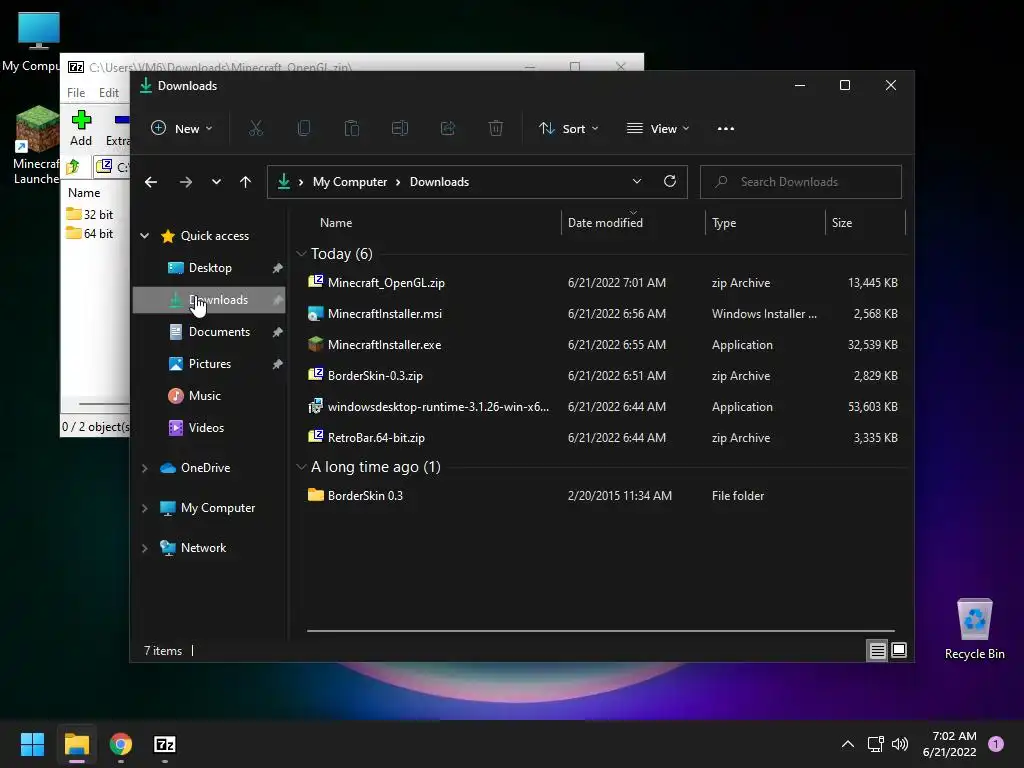The height and width of the screenshot is (768, 1024).
Task: Open the Recycle Bin desktop icon
Action: [974, 629]
